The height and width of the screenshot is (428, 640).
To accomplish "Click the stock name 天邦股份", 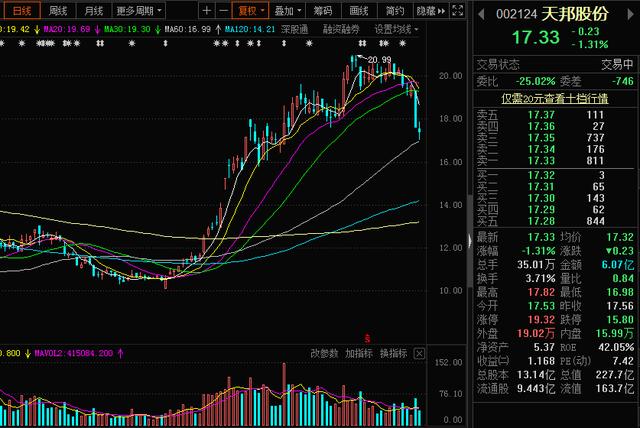I will tap(576, 14).
